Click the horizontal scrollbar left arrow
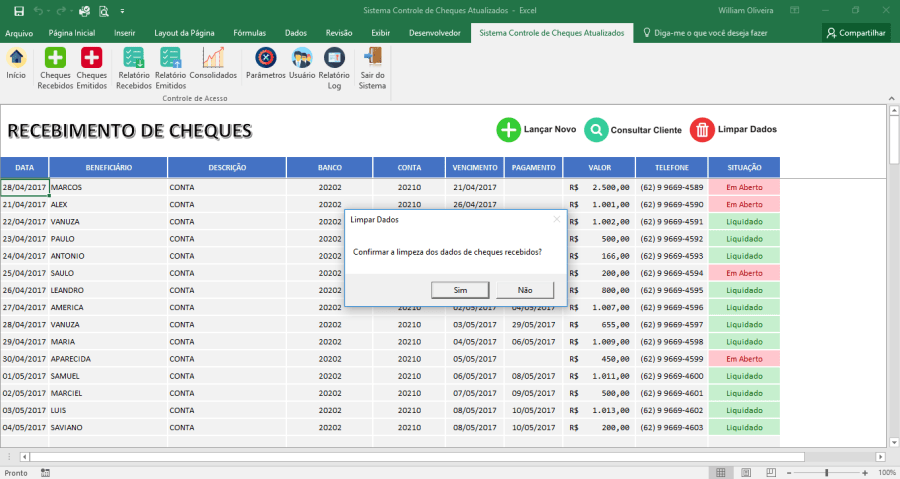The width and height of the screenshot is (900, 479). tap(25, 457)
